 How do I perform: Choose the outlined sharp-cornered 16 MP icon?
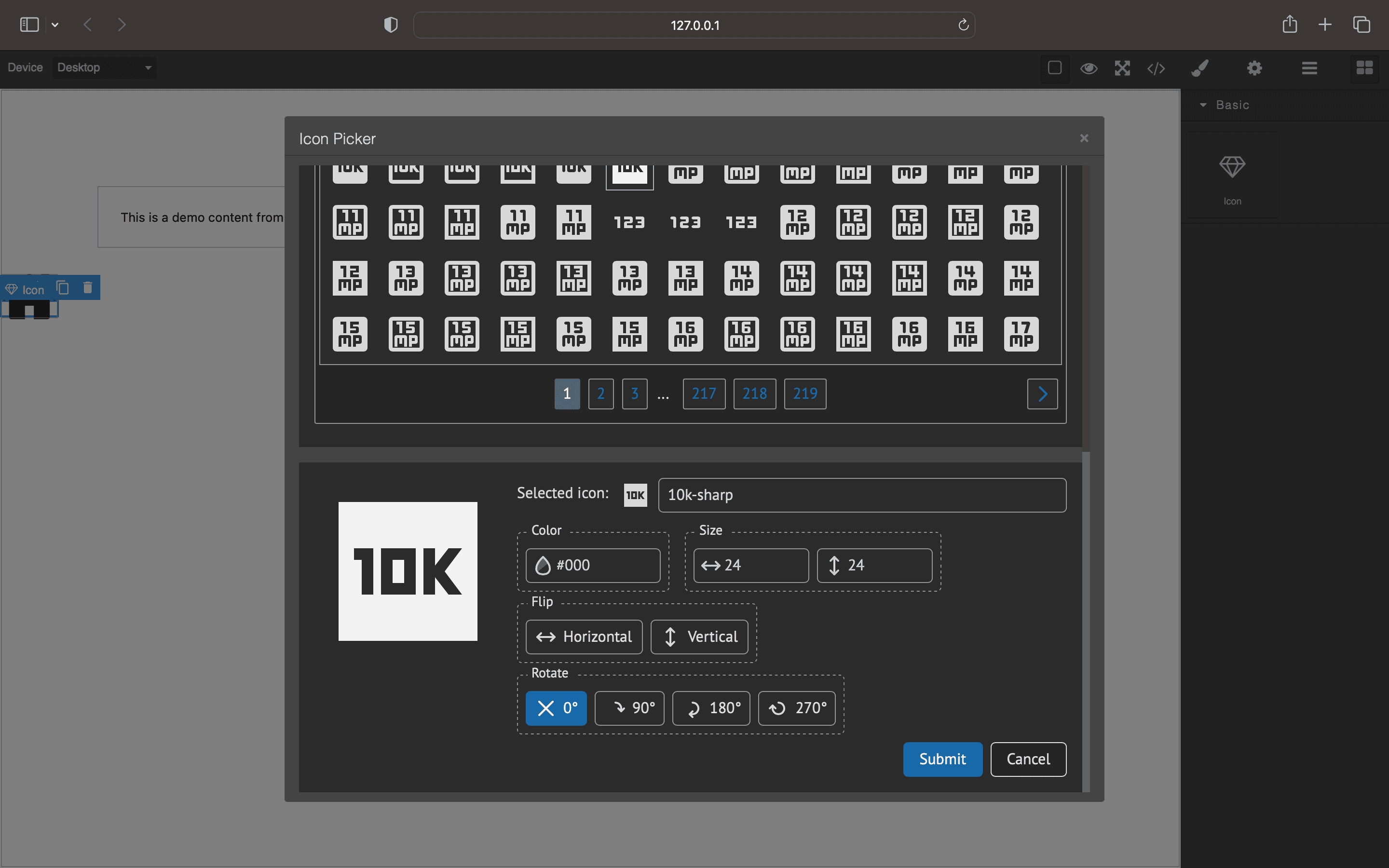pos(854,334)
